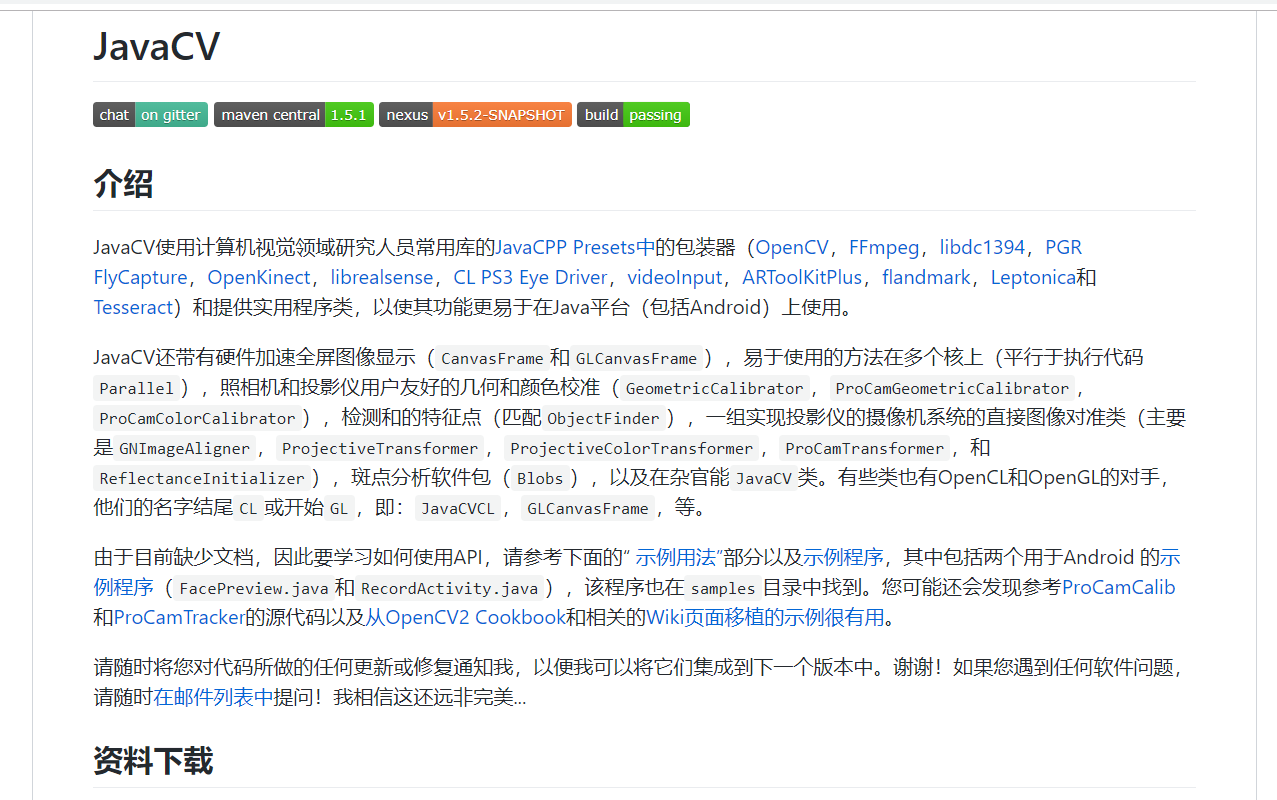Click the librealsense link

click(382, 277)
